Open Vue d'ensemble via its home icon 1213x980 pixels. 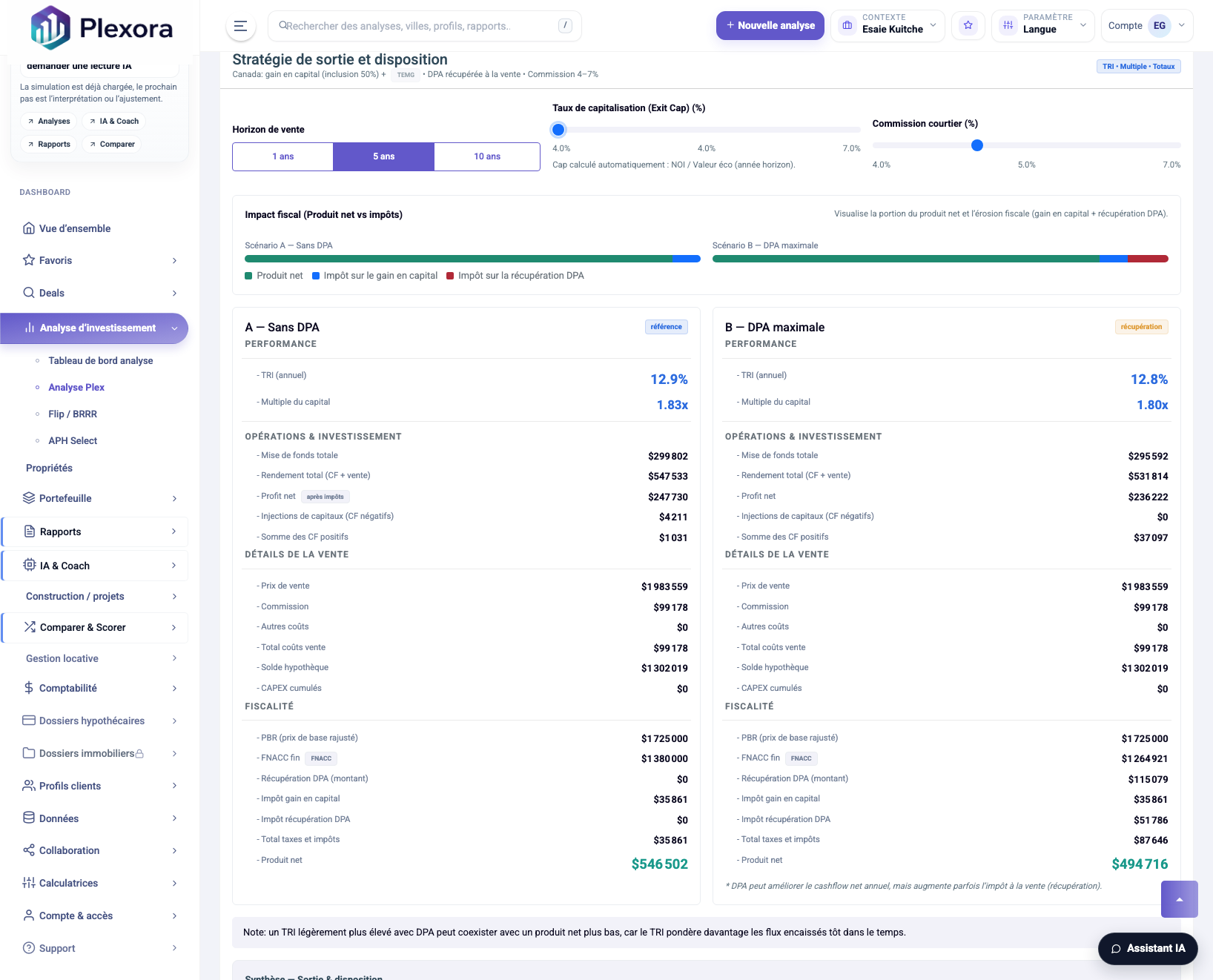tap(29, 228)
